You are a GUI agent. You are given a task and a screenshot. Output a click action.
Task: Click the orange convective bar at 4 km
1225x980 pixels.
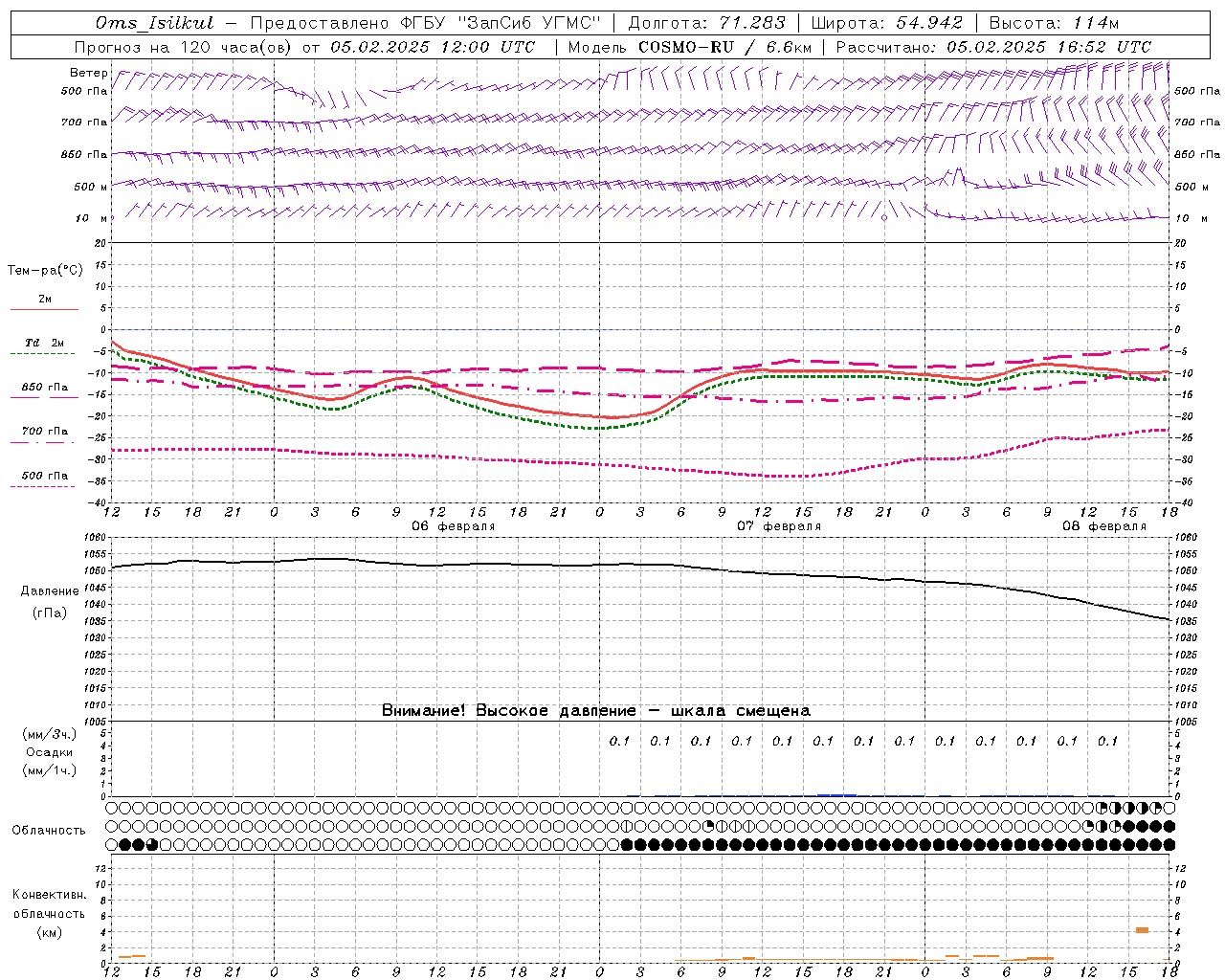[x=1142, y=930]
